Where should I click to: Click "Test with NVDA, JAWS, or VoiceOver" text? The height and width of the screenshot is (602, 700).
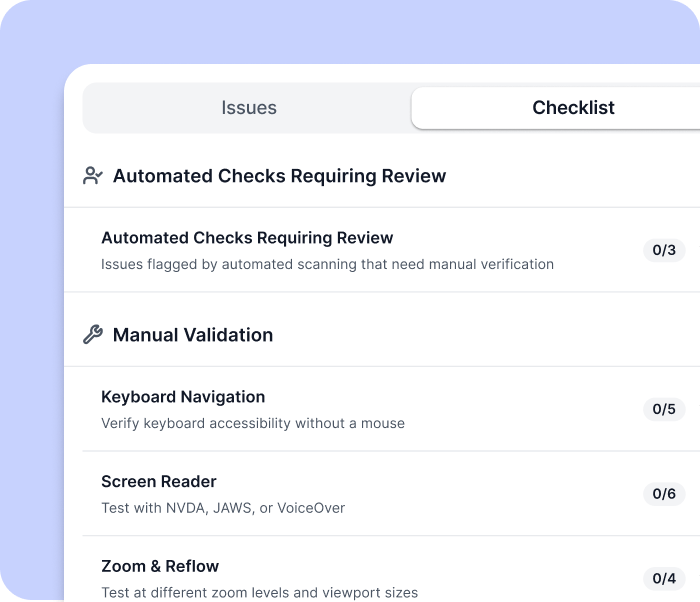[x=223, y=508]
